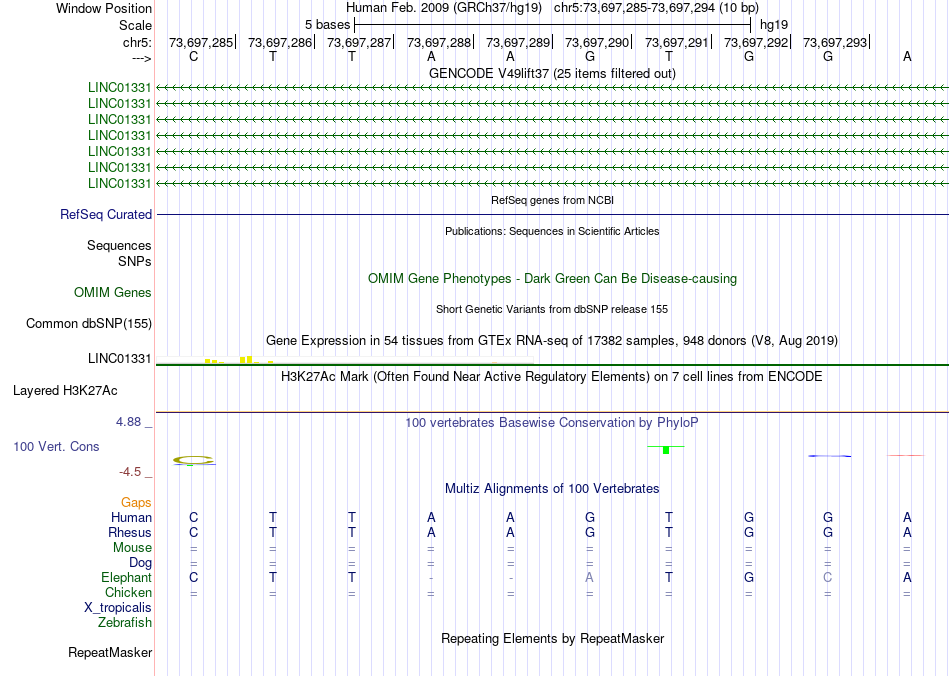Screen dimensions: 950x676
Task: Open Short Genetic Variants dbSNP 155 title
Action: (x=552, y=309)
